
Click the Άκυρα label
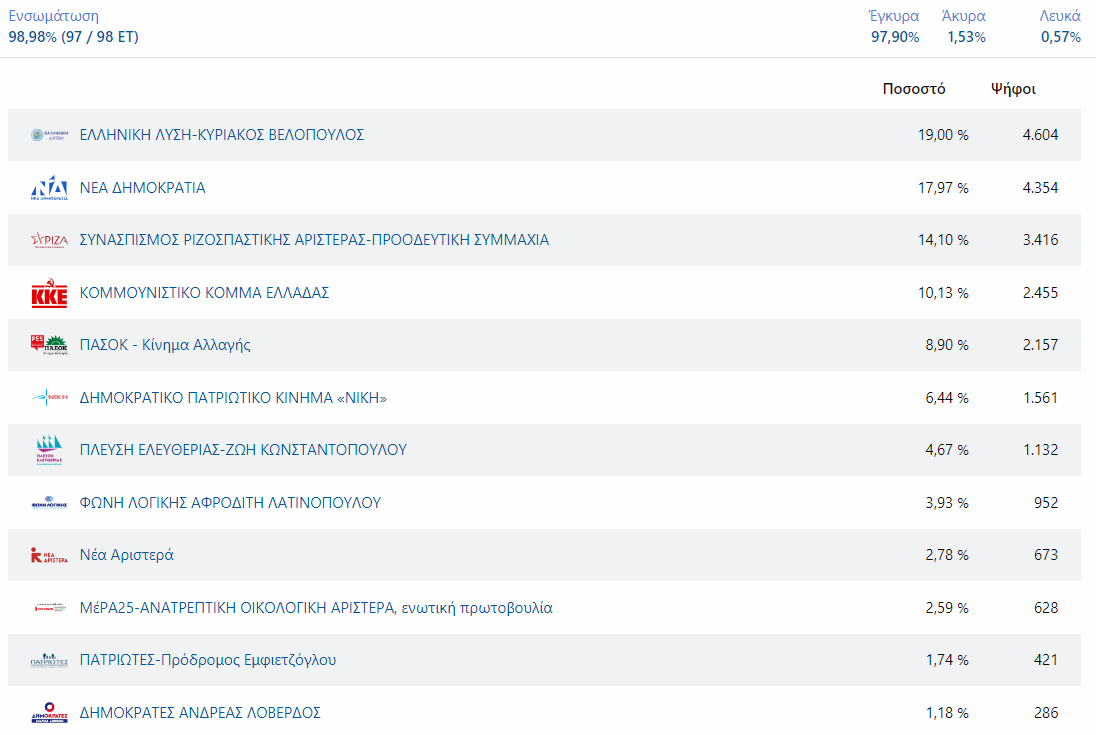[963, 16]
